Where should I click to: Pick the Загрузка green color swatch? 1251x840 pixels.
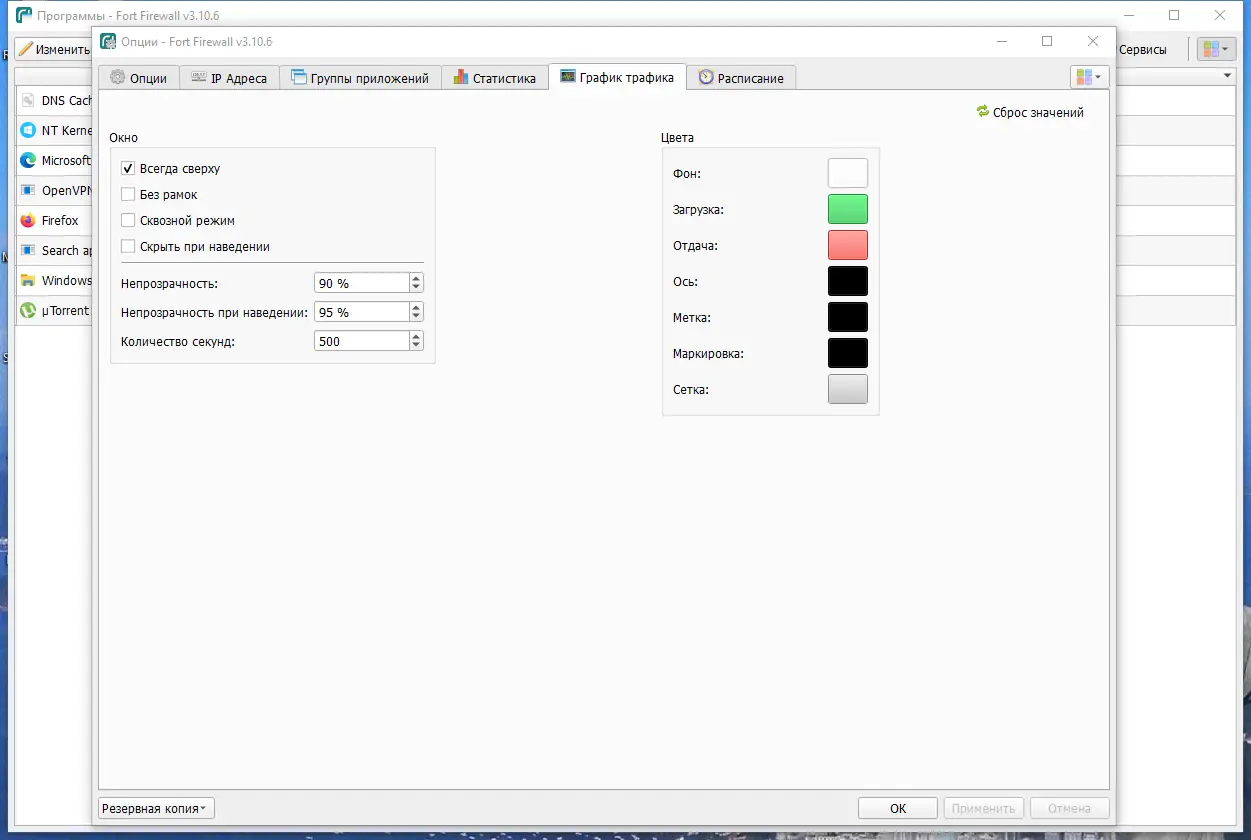[x=848, y=209]
